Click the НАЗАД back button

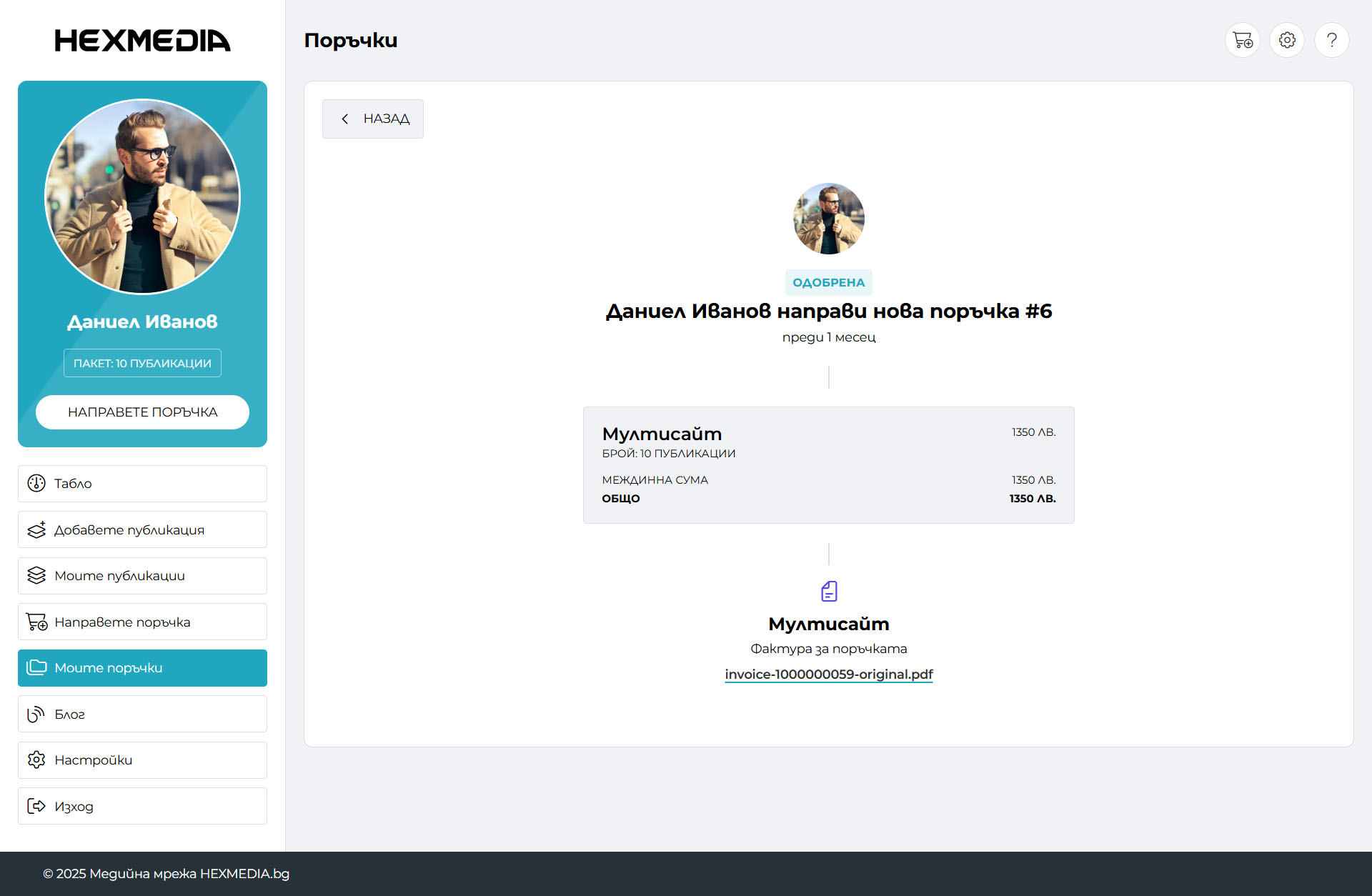pos(372,119)
